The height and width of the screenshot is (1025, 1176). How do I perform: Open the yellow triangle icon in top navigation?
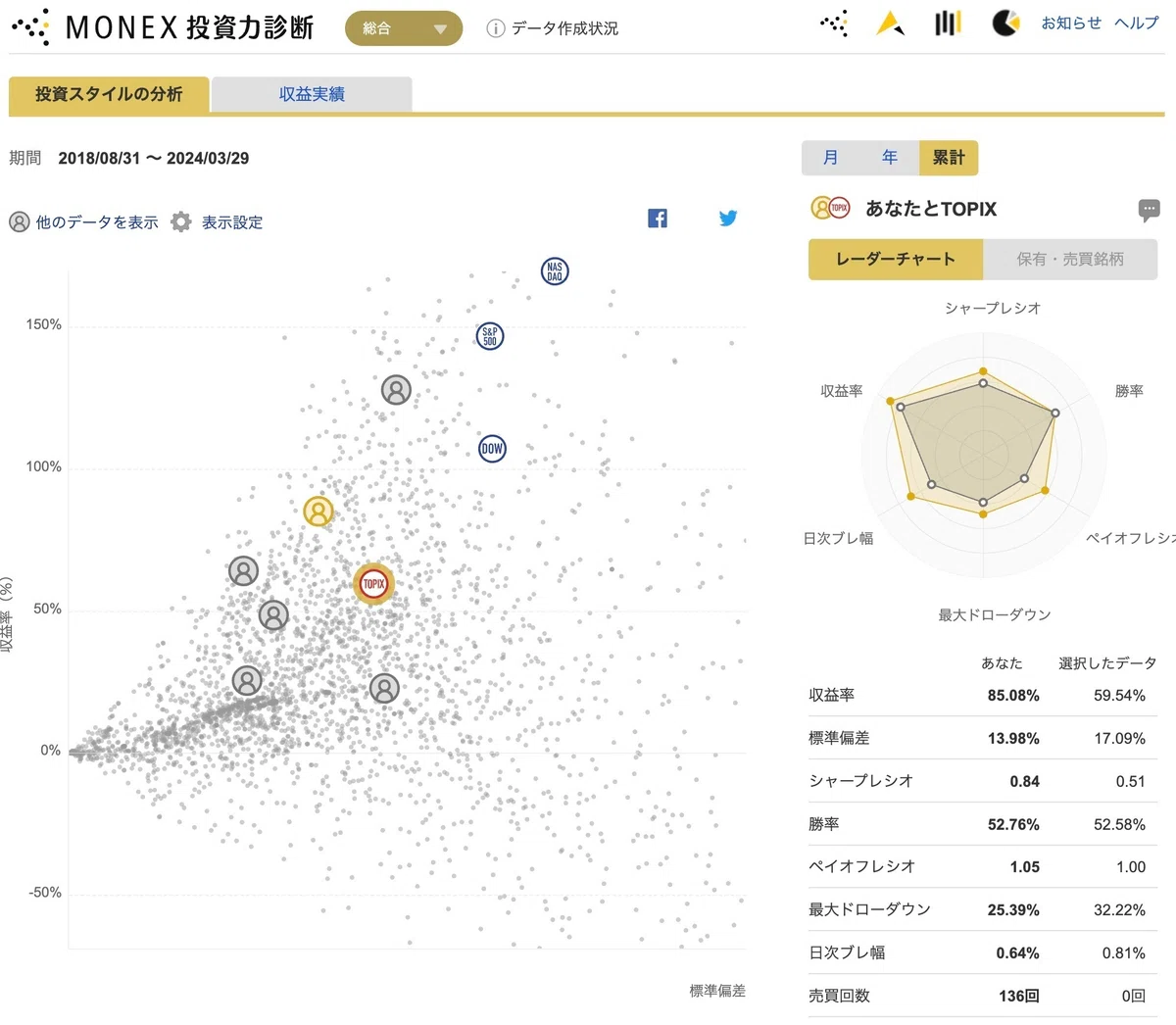[890, 24]
